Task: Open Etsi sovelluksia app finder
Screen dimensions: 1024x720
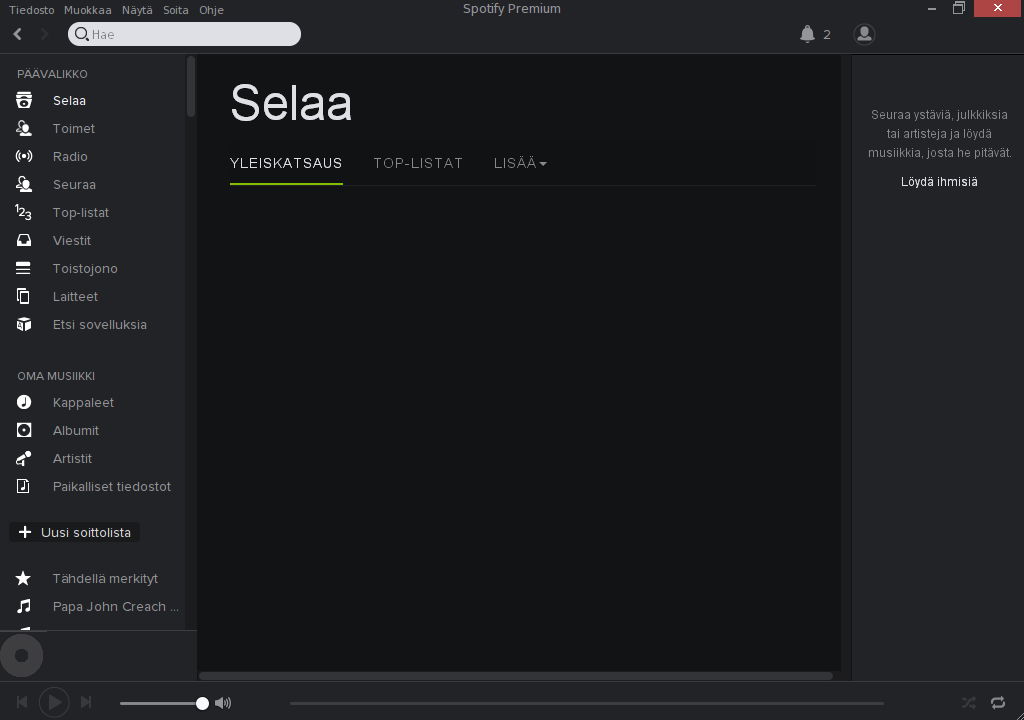Action: tap(99, 324)
